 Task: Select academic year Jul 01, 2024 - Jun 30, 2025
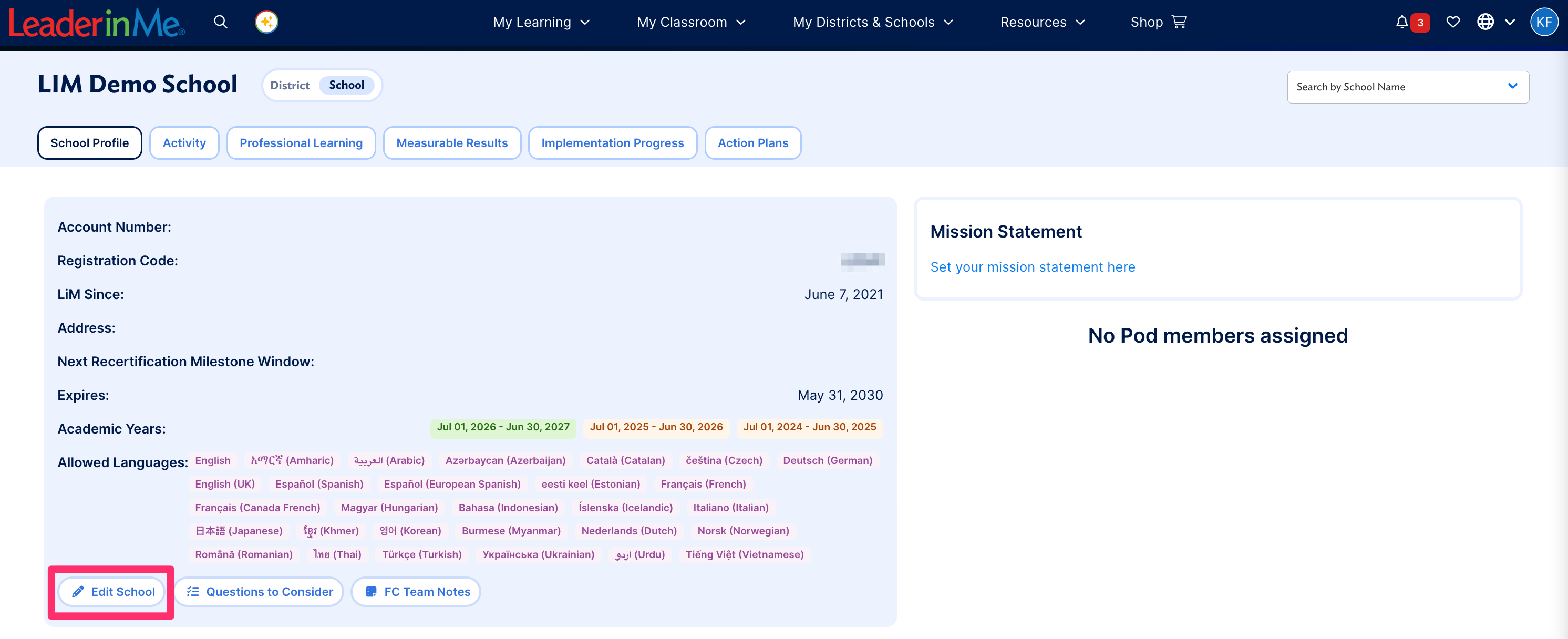click(x=810, y=427)
